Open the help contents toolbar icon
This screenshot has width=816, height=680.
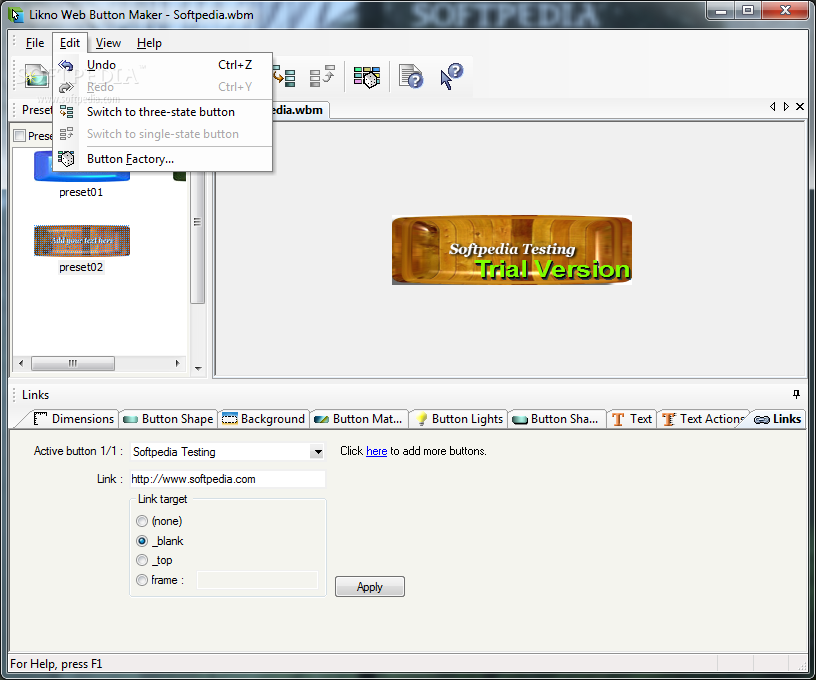point(411,76)
